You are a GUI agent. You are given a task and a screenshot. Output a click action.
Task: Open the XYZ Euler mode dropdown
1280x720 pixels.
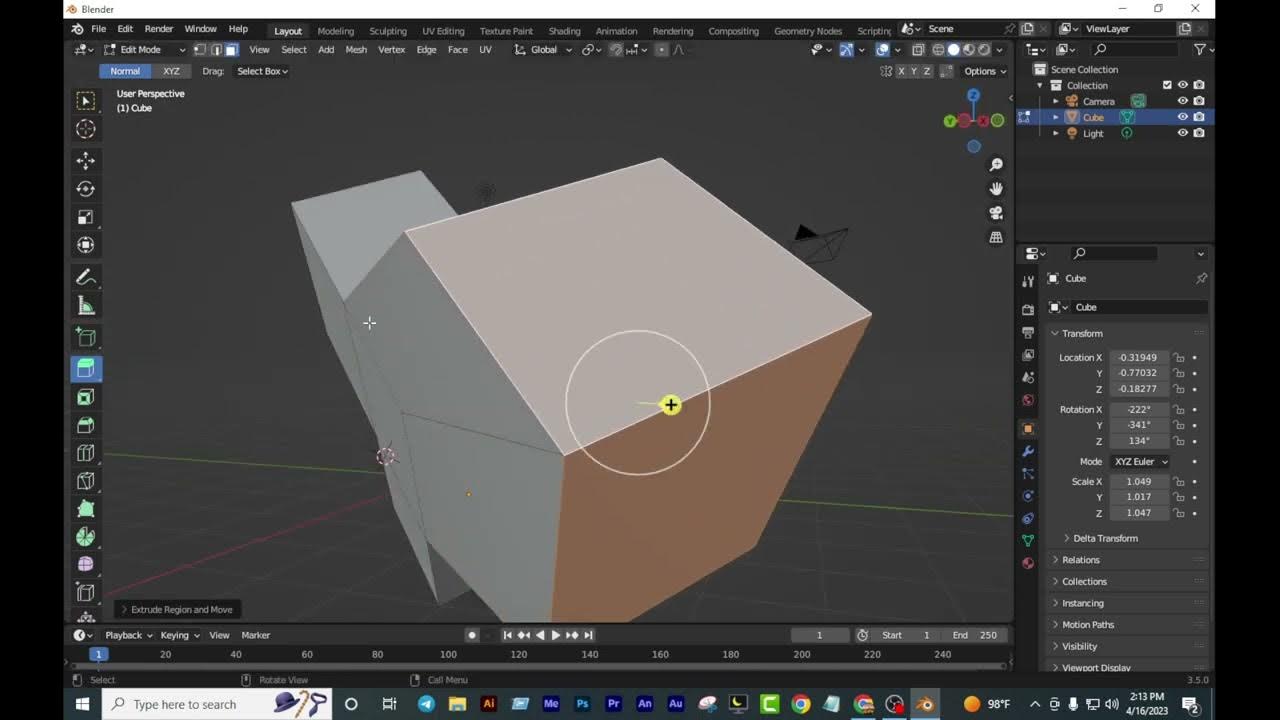tap(1140, 461)
